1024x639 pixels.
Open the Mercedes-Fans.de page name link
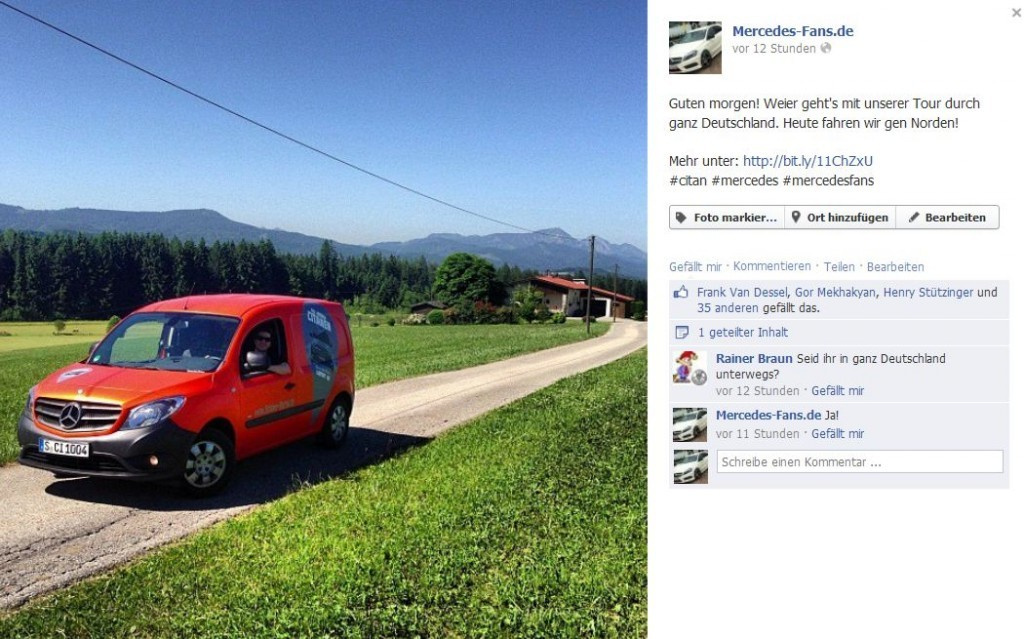[792, 31]
